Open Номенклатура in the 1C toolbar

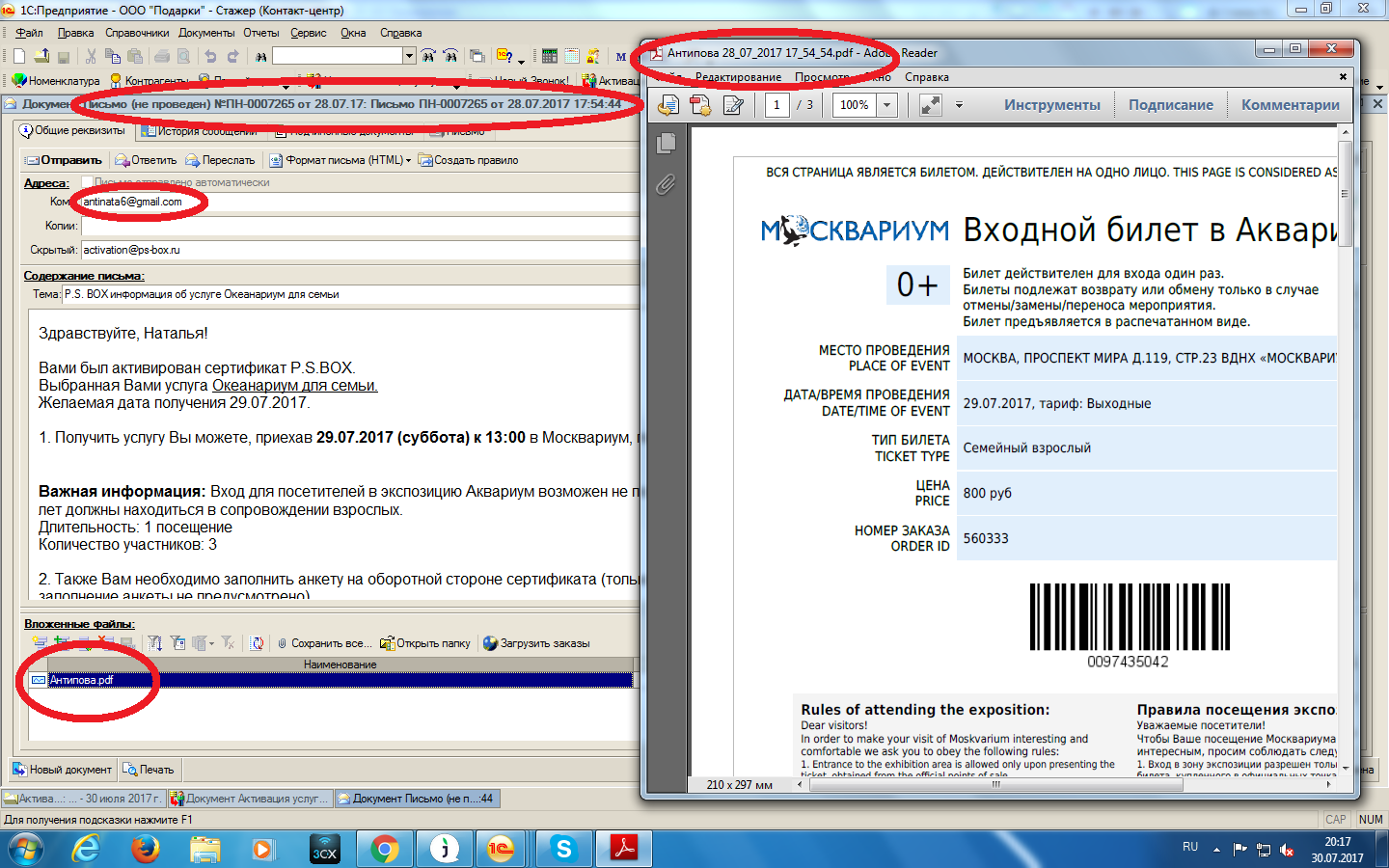coord(56,81)
